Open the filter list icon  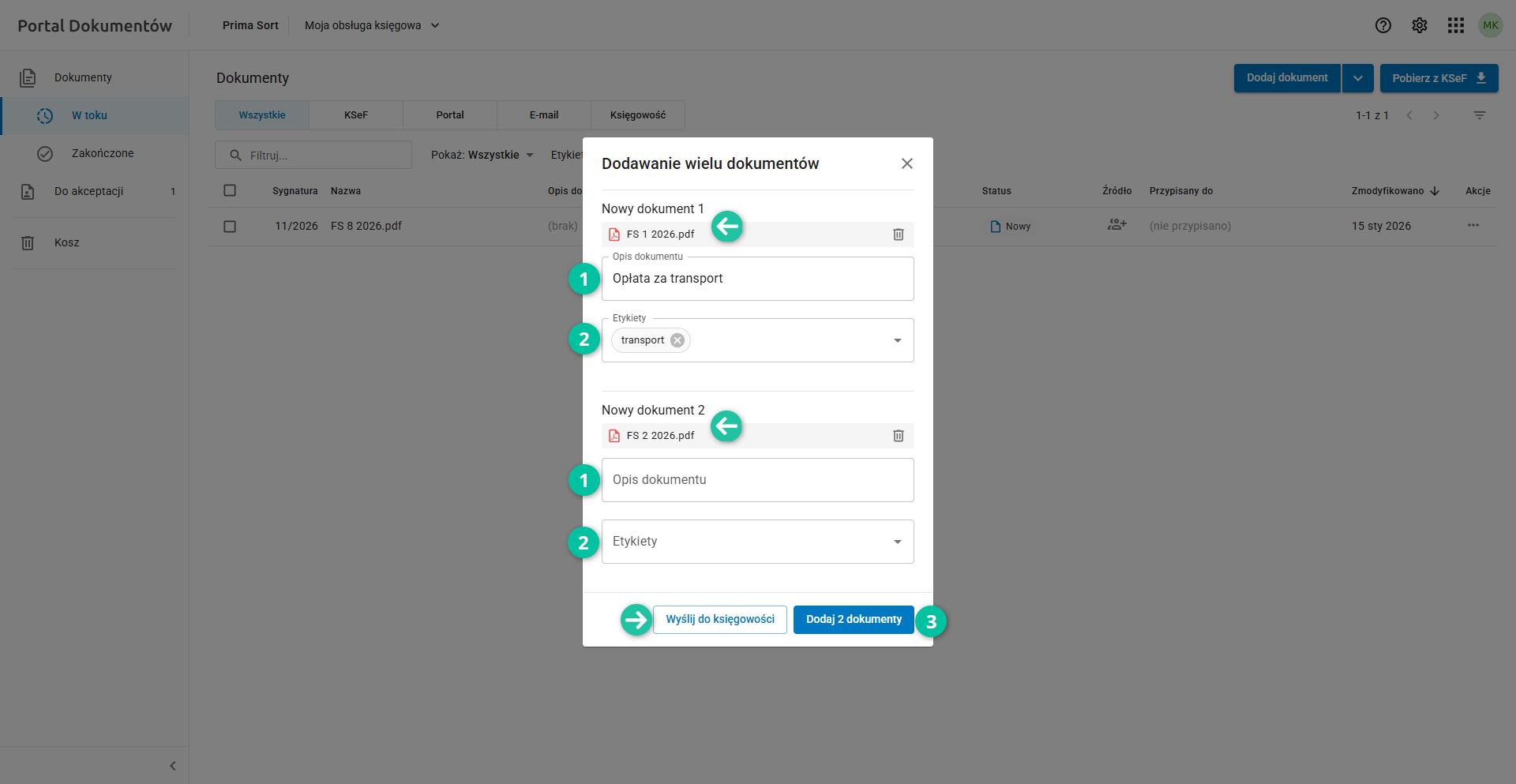[x=1479, y=115]
